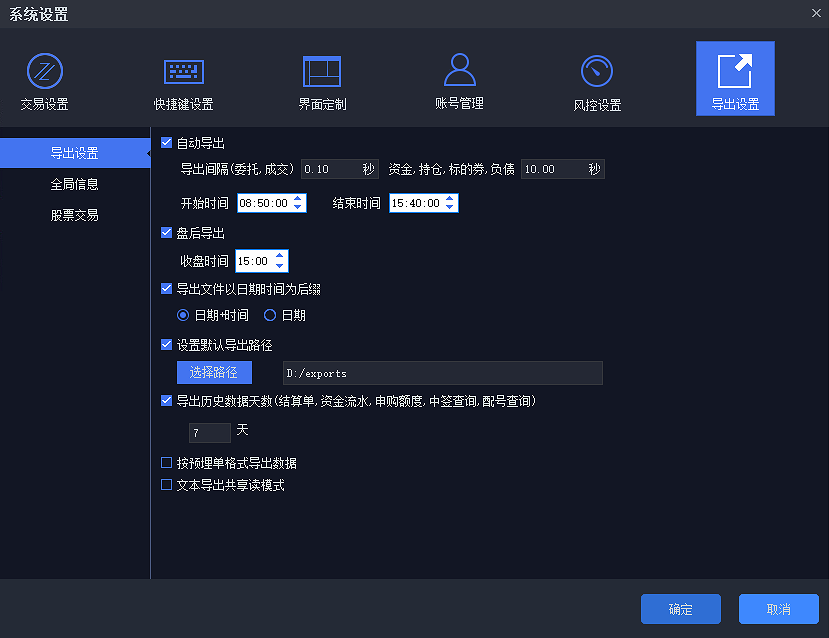The image size is (829, 638).
Task: Click the 结束时间 15:40:00 time field
Action: [x=423, y=203]
